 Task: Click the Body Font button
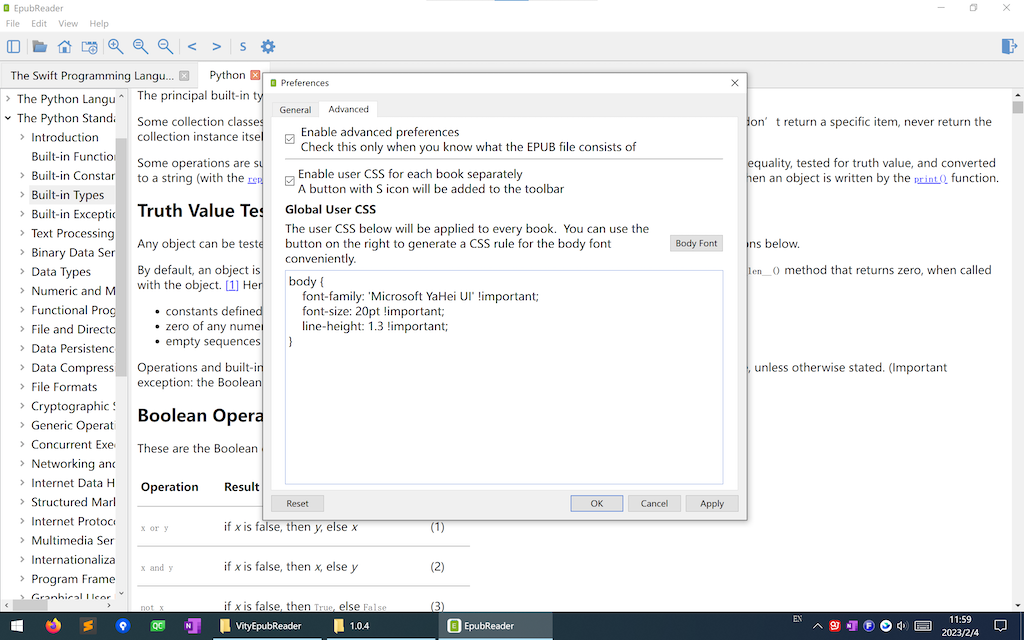[696, 243]
